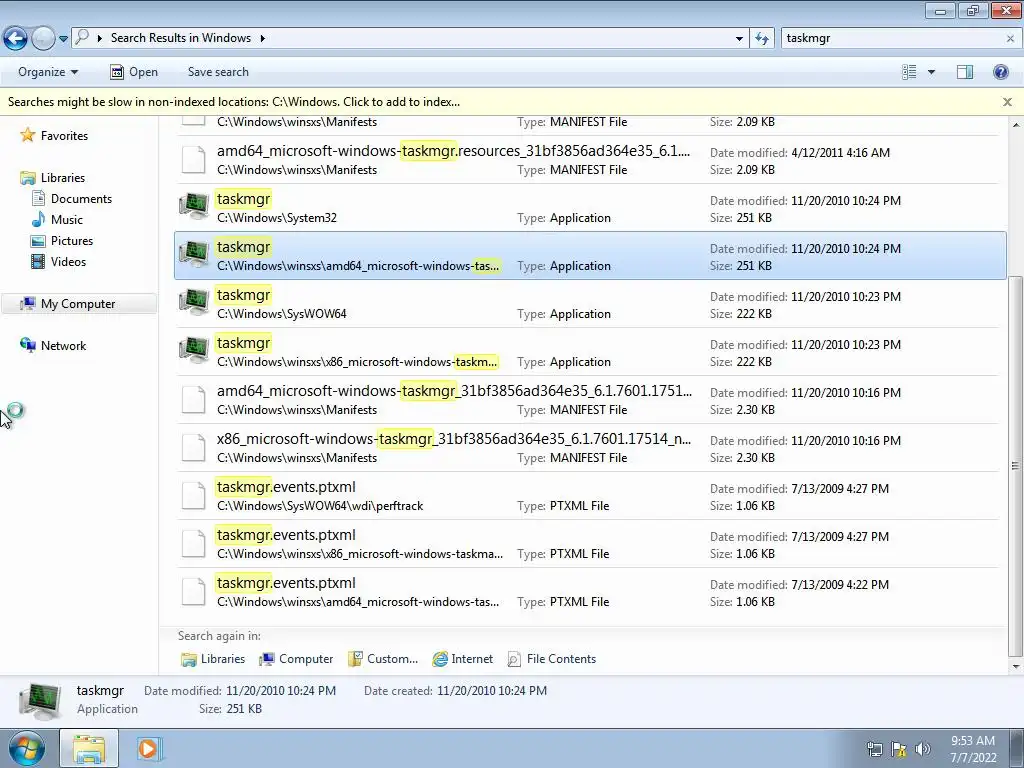Open the Organize menu

tap(48, 72)
